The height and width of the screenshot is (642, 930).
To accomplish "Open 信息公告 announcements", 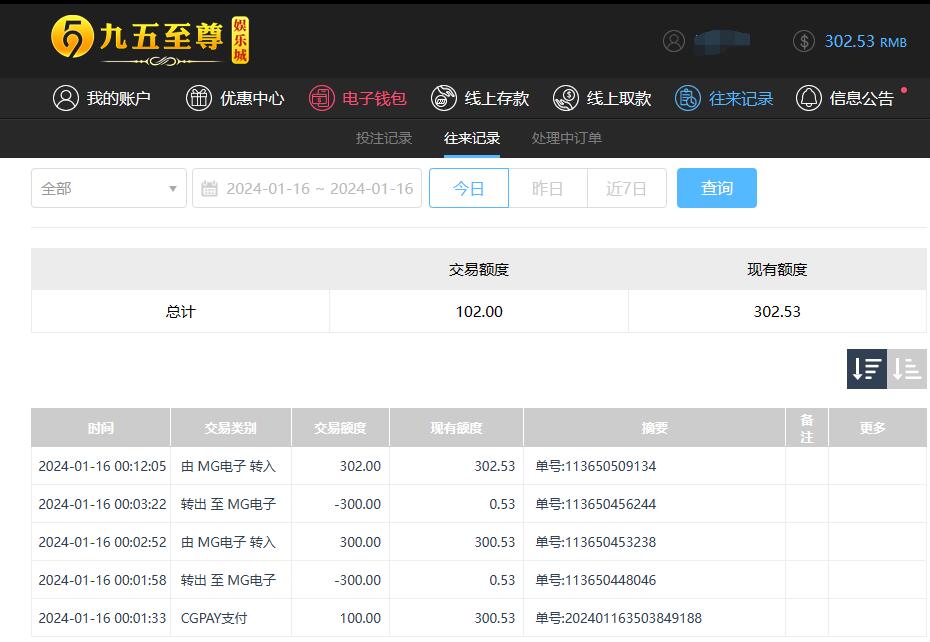I will pos(845,98).
